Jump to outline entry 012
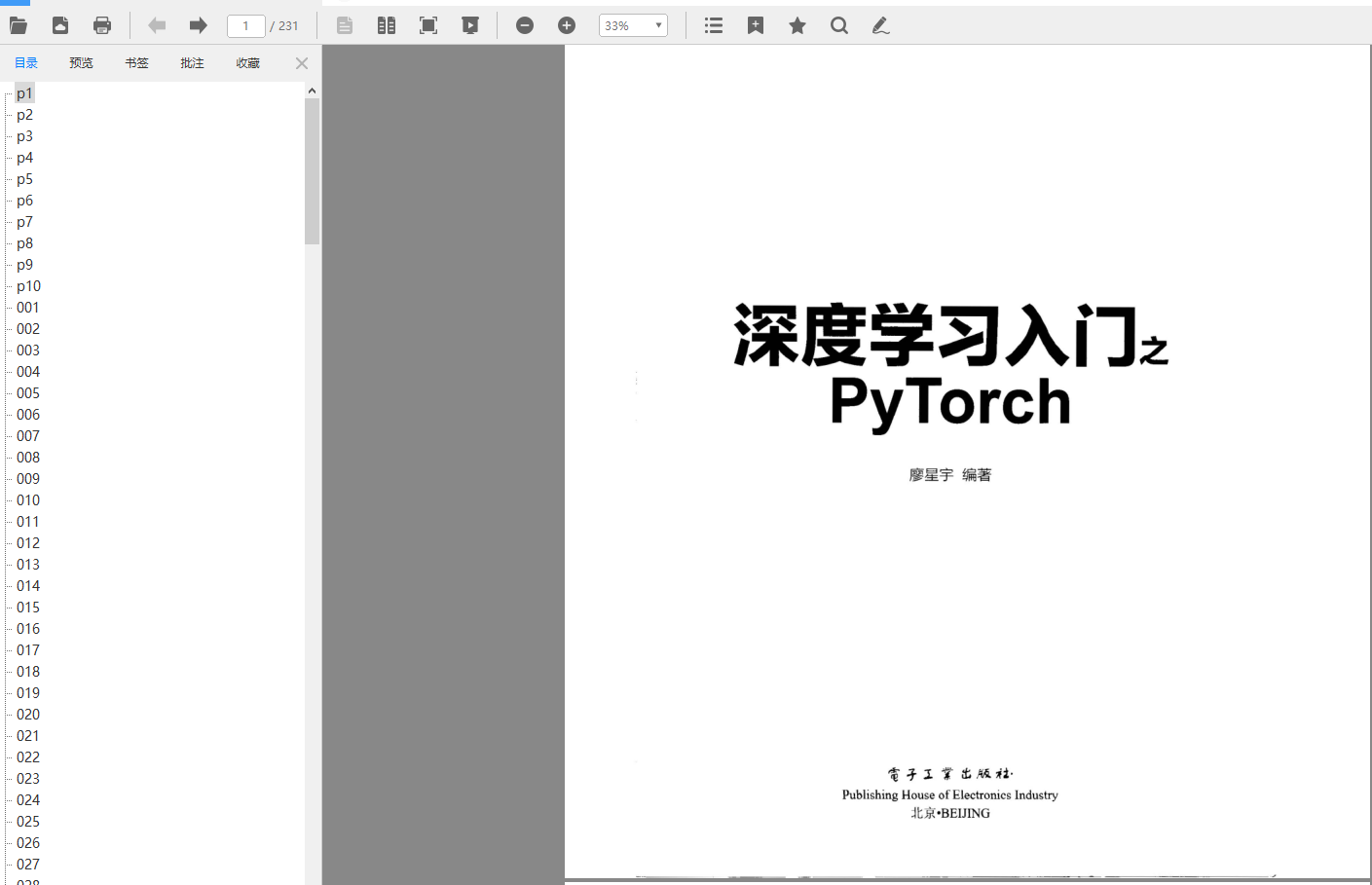Screen dimensions: 1372x885 click(28, 543)
